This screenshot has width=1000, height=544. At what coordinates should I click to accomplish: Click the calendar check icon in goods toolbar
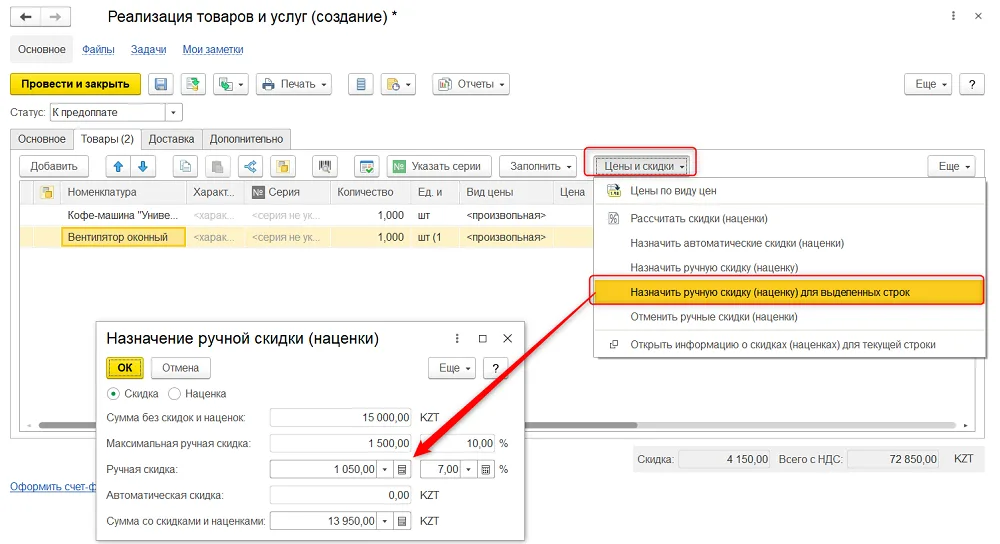pos(367,166)
